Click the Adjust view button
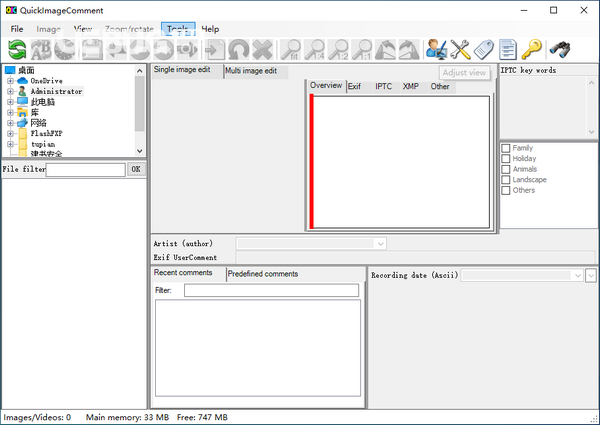The image size is (600, 425). [464, 73]
